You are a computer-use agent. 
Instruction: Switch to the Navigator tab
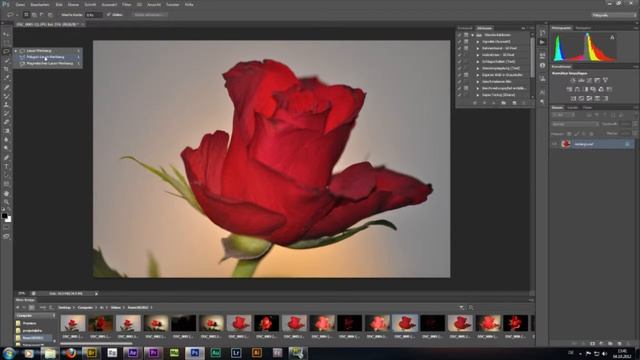coord(583,28)
